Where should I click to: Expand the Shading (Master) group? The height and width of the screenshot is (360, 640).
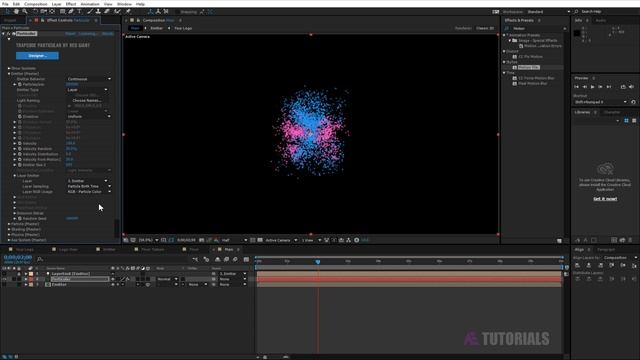(x=9, y=229)
